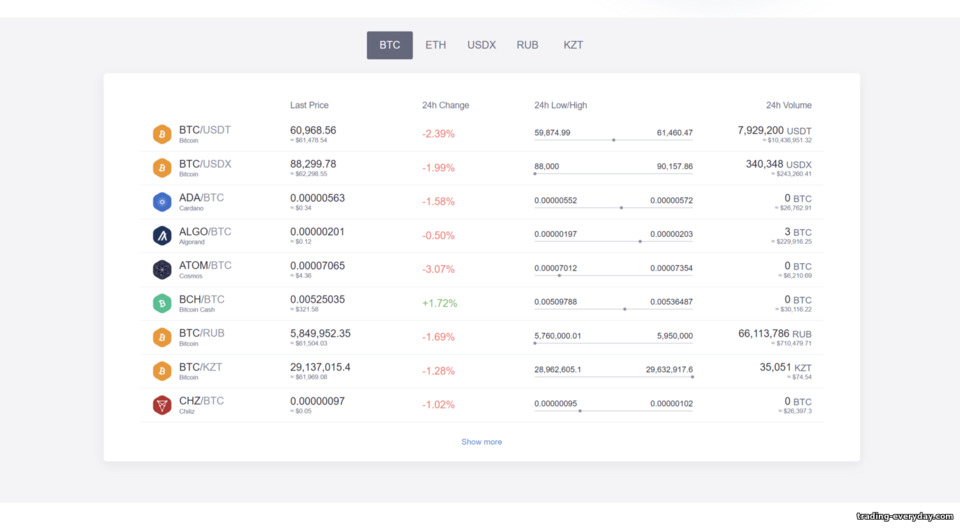Click the -0.50% change value
Viewport: 960px width, 528px height.
point(438,236)
